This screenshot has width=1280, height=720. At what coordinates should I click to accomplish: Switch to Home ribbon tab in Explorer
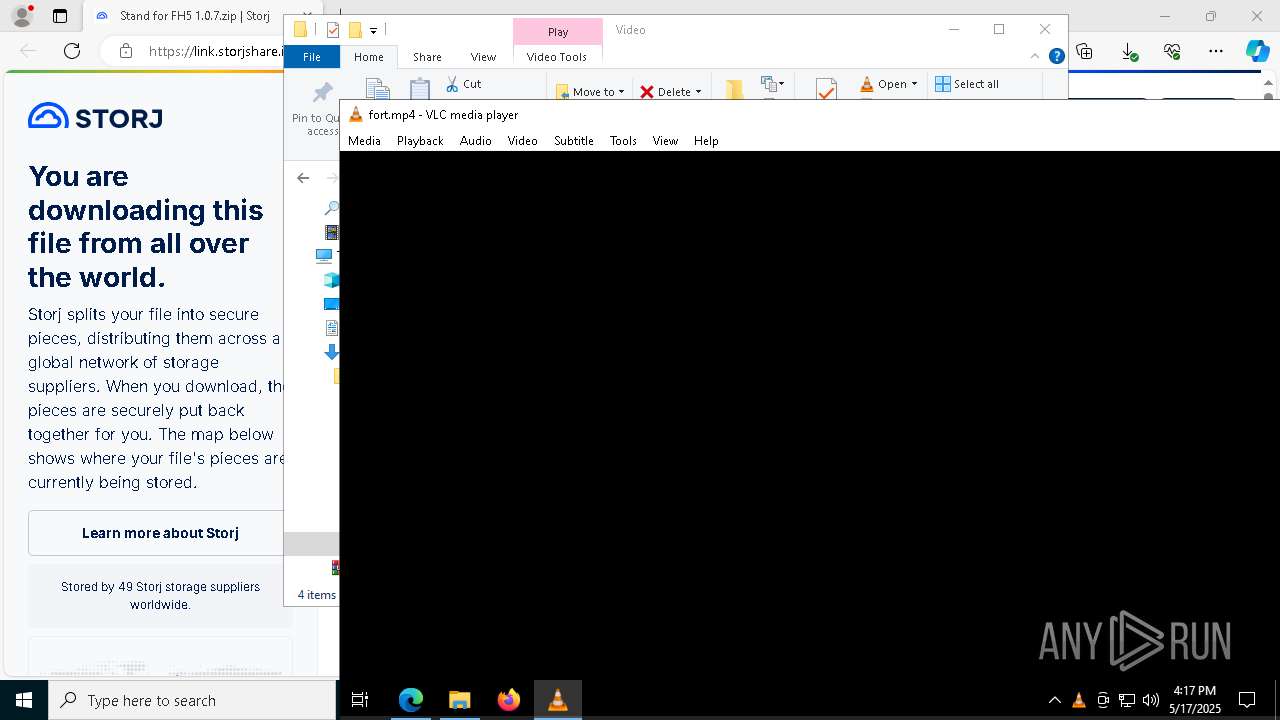tap(368, 57)
